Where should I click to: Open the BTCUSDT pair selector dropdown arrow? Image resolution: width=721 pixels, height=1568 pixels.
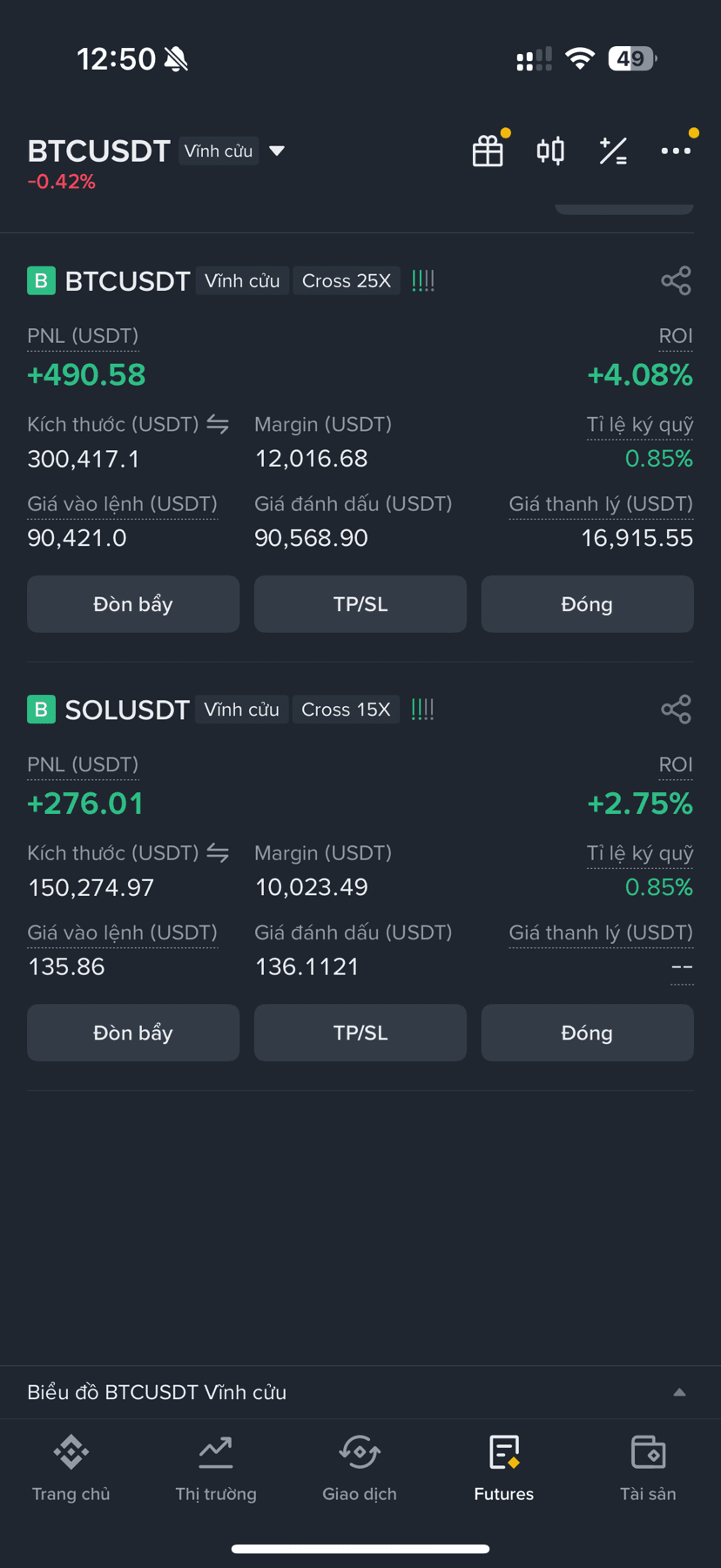pyautogui.click(x=277, y=151)
